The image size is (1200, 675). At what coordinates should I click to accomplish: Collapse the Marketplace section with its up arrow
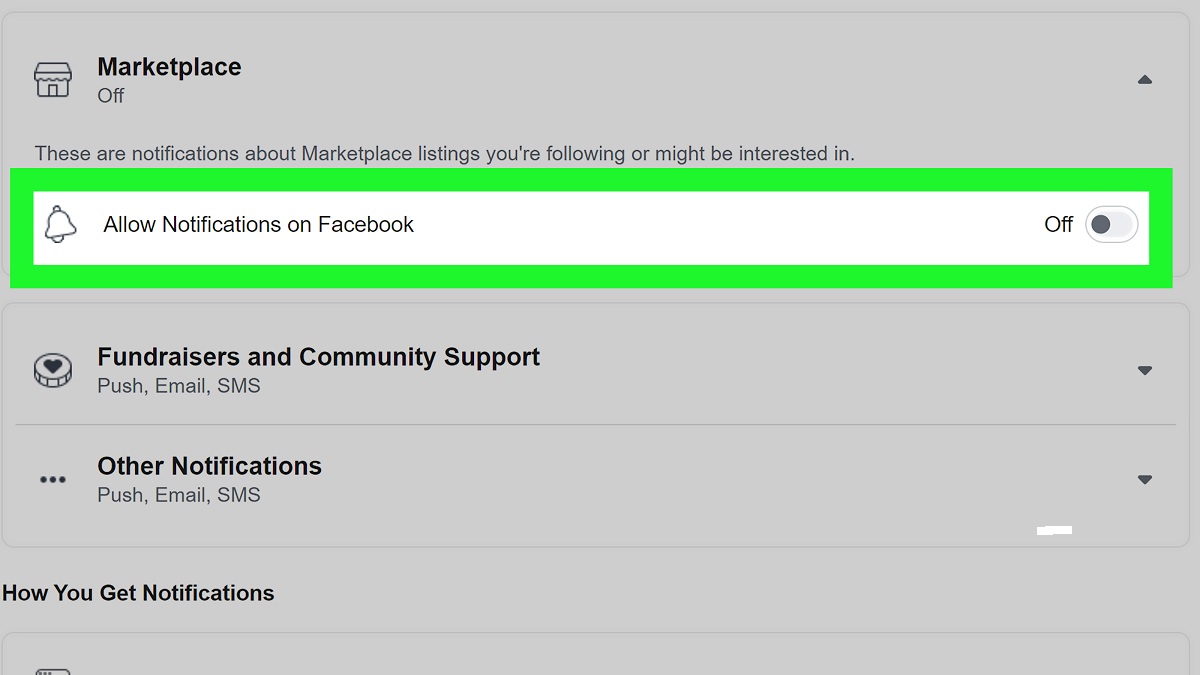[1145, 80]
